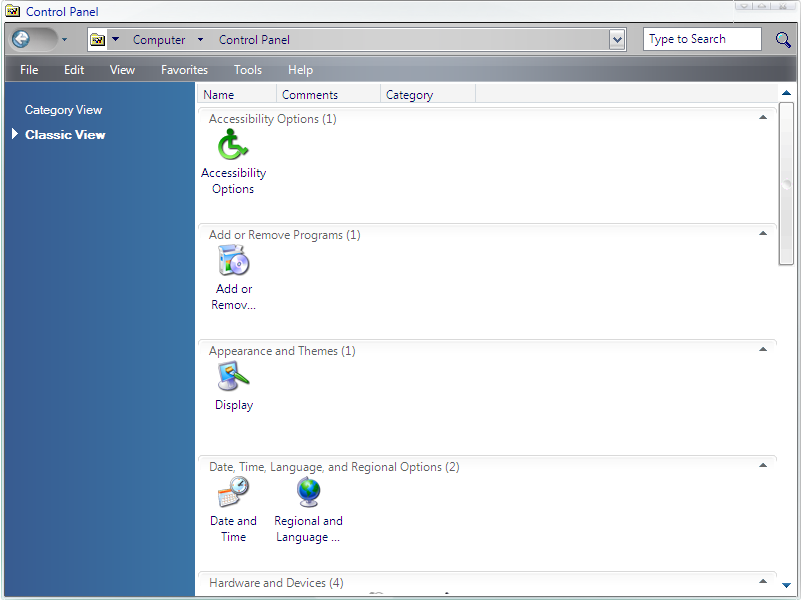Click the Back arrow button
Viewport: 801px width, 600px height.
[21, 39]
